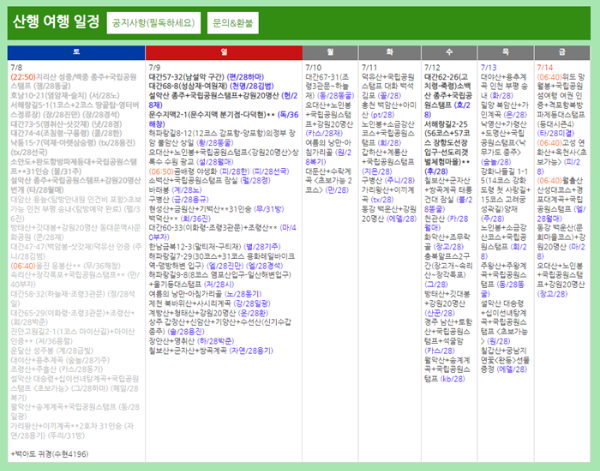The image size is (600, 471).
Task: Open 대간67-31 trip on 7/10
Action: click(329, 86)
